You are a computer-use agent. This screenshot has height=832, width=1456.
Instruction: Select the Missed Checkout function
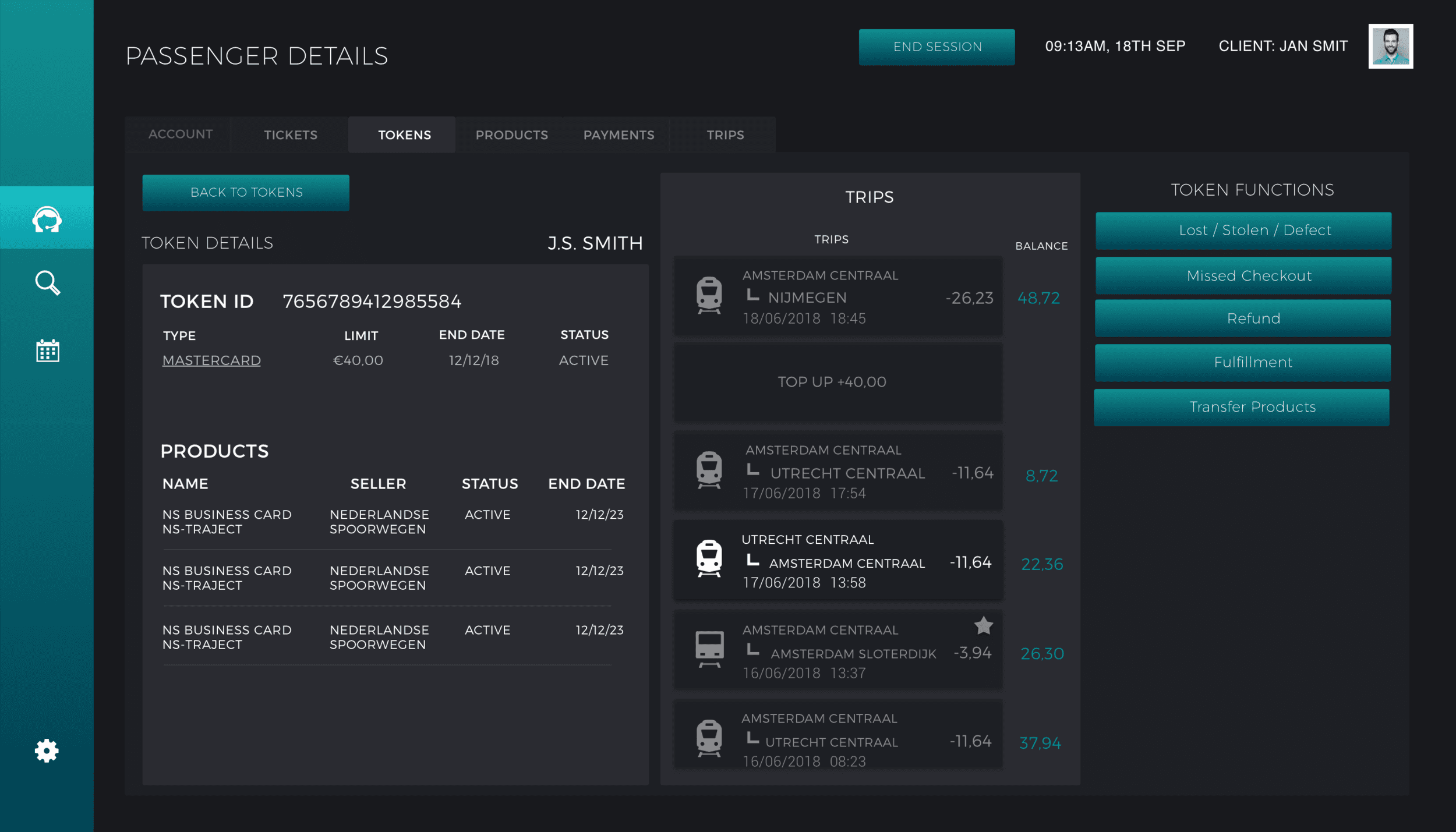[1243, 276]
